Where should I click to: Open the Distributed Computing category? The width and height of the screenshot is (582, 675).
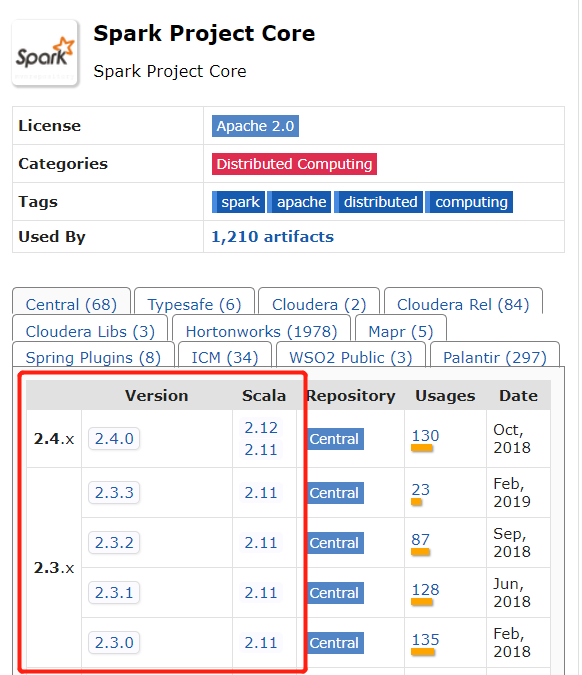294,164
